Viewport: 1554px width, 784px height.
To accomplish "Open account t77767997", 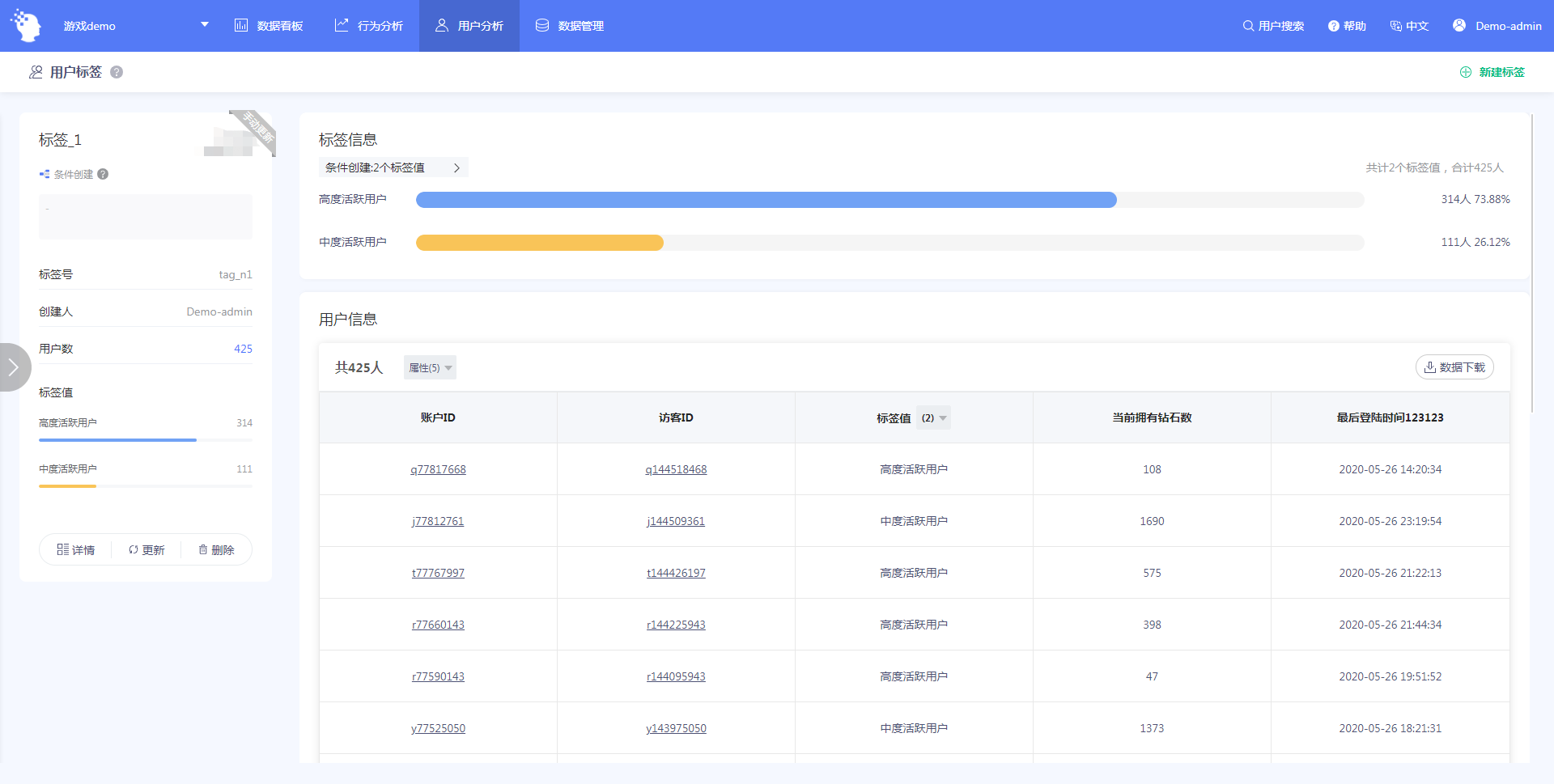I will (438, 573).
